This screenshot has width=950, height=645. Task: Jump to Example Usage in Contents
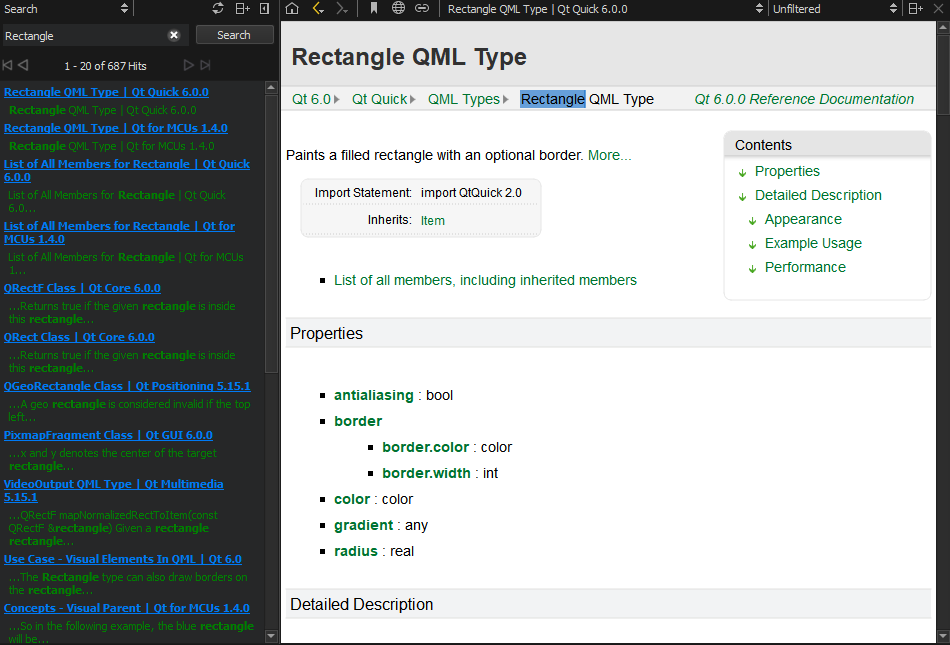812,243
